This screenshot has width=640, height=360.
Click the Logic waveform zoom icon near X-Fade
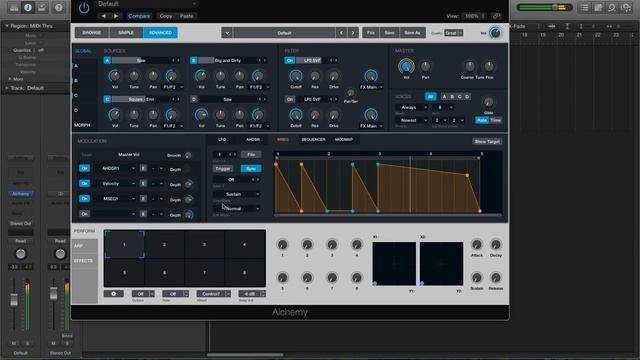coord(551,26)
